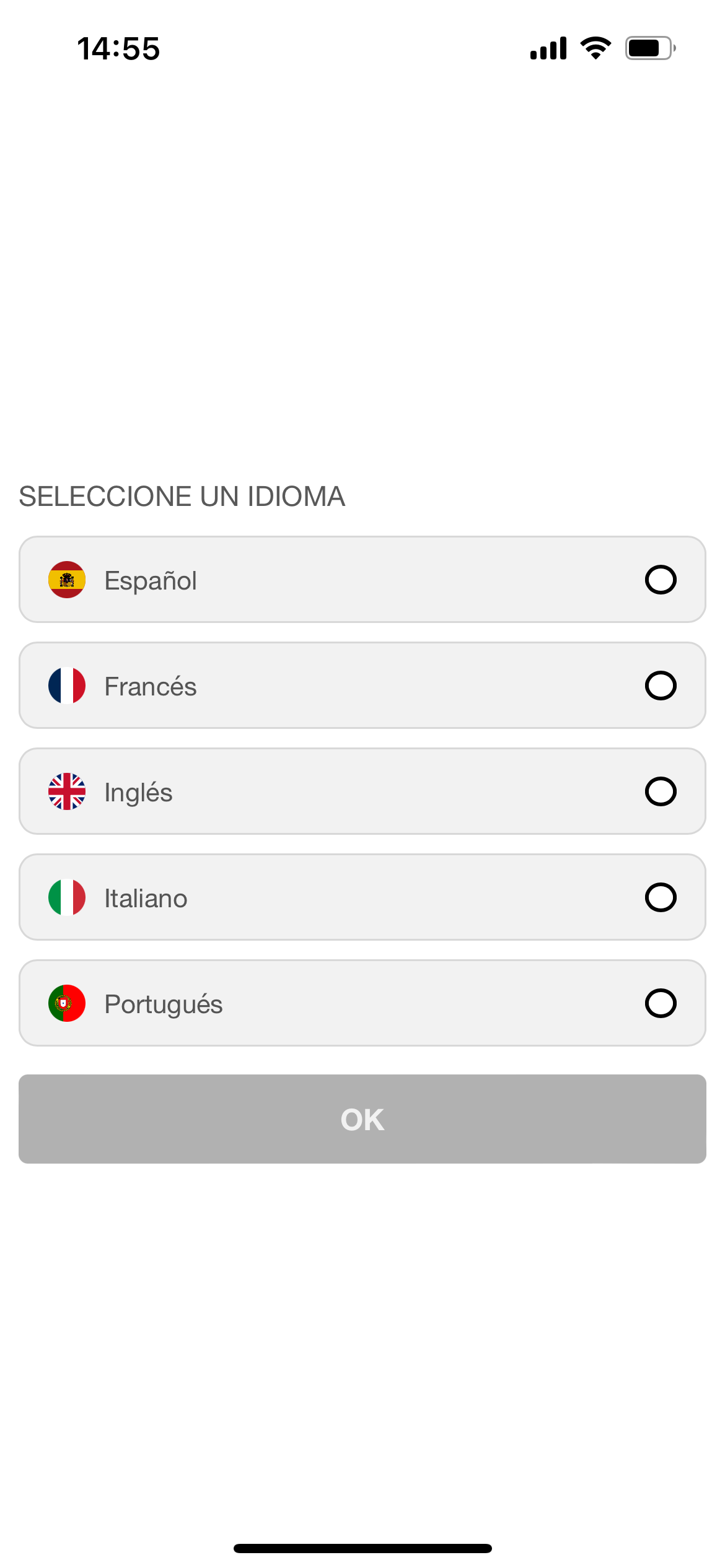
Task: Tap the Portugués language label
Action: pos(164,1005)
